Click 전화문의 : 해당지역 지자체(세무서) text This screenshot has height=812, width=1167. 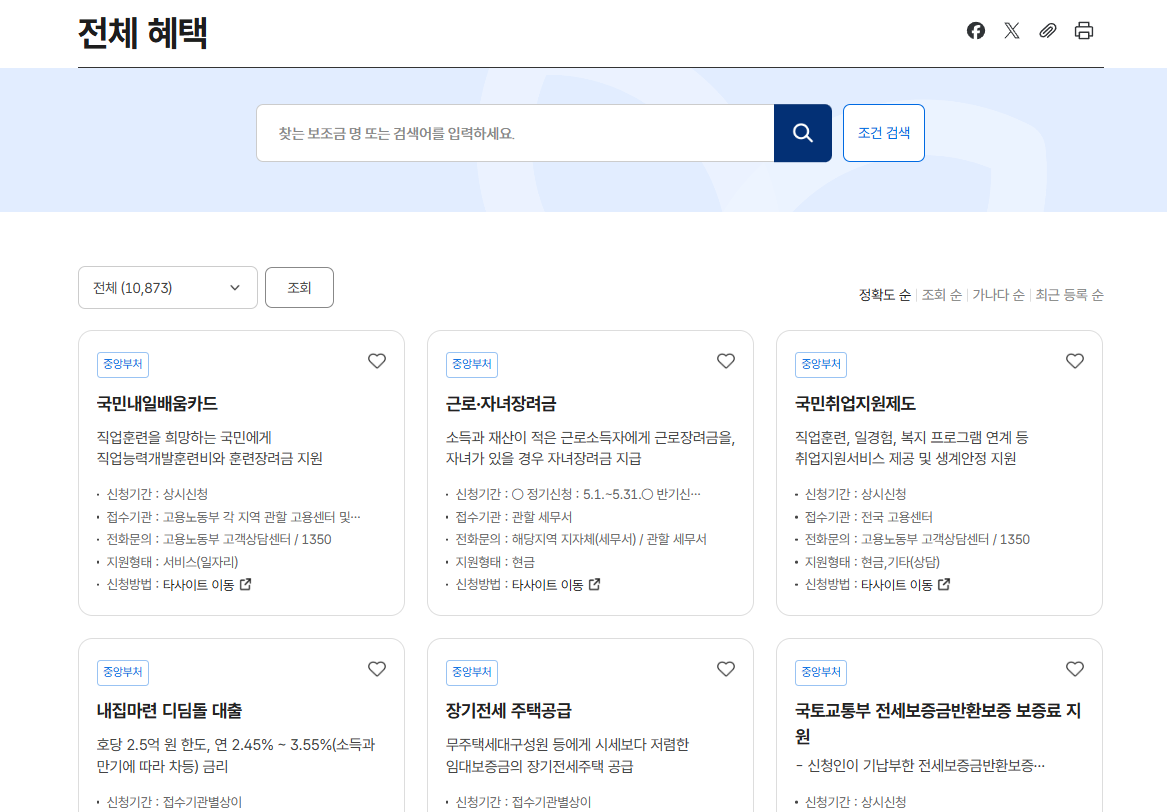click(581, 539)
